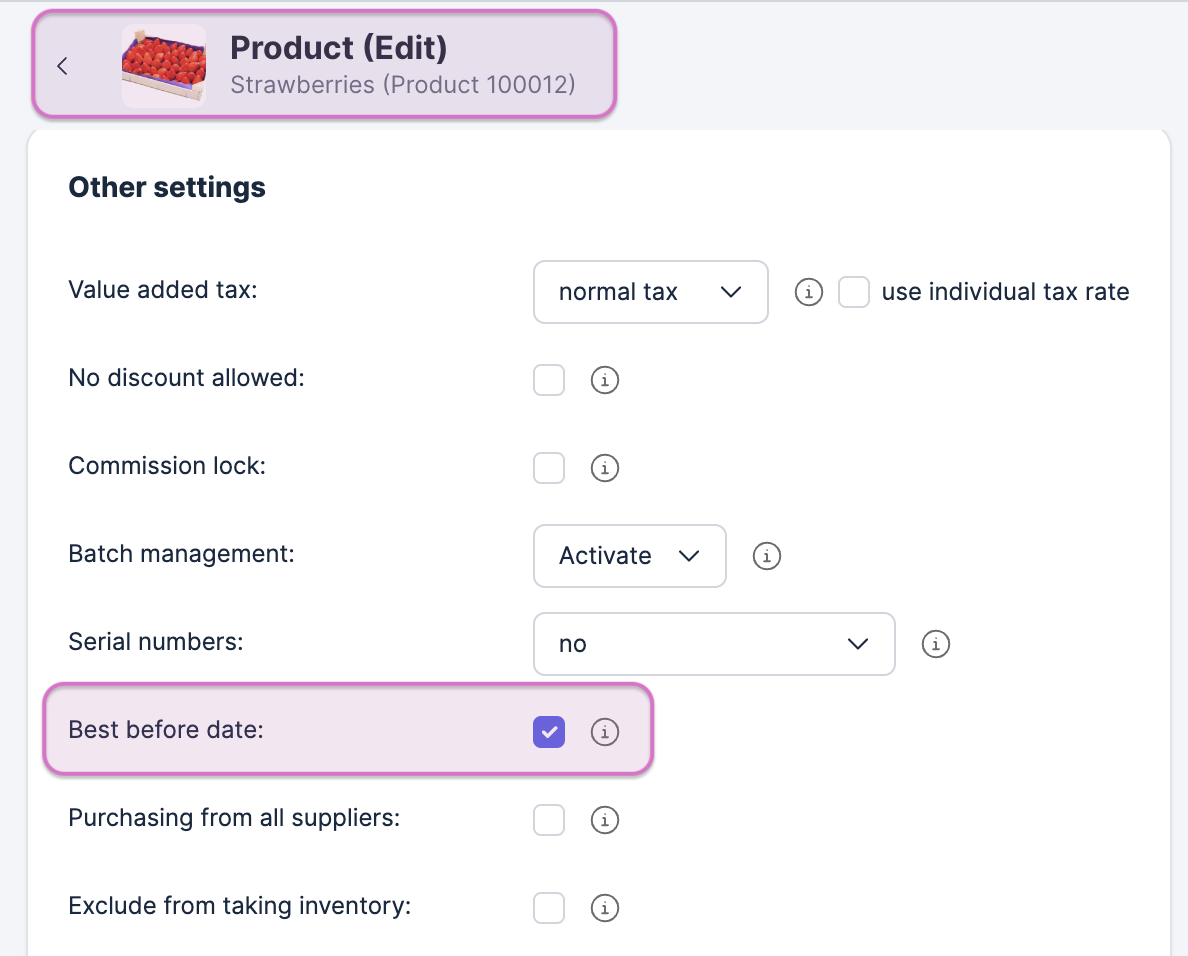Click the strawberries product thumbnail

tap(164, 66)
